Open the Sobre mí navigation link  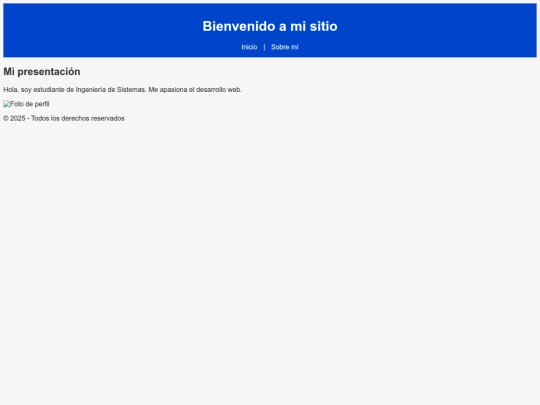click(x=284, y=47)
